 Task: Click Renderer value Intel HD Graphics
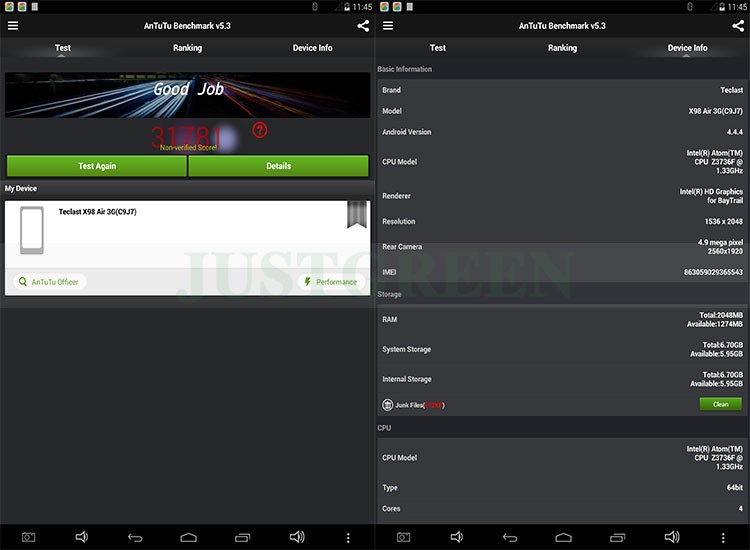711,196
